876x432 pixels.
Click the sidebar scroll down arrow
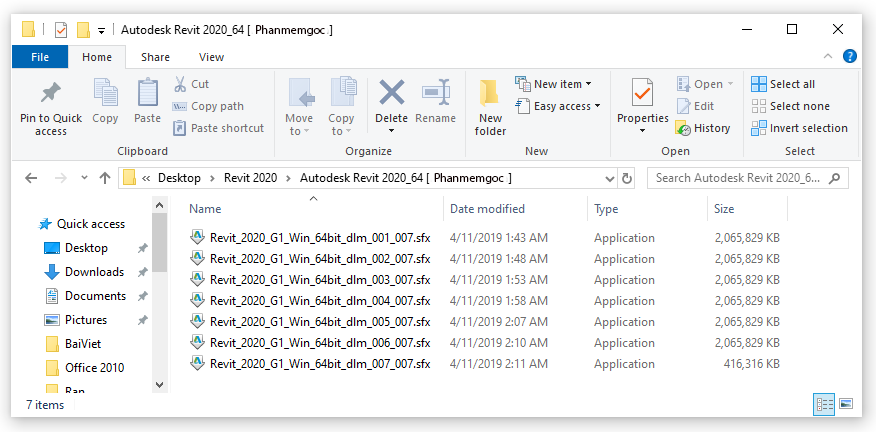click(159, 384)
